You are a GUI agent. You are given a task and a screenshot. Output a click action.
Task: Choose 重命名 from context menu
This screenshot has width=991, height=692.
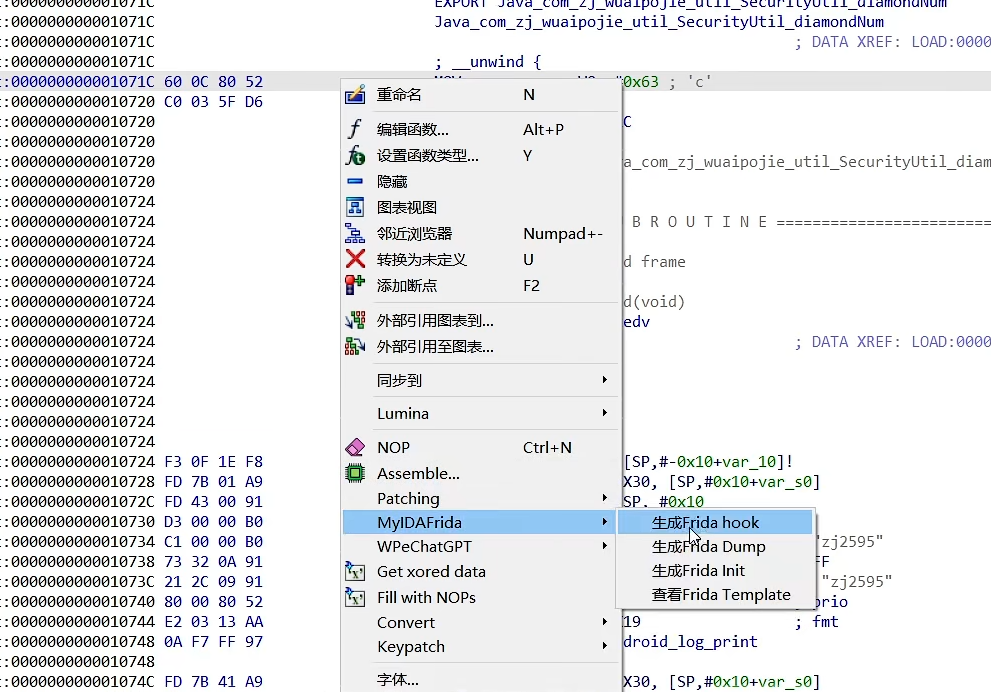pos(480,95)
